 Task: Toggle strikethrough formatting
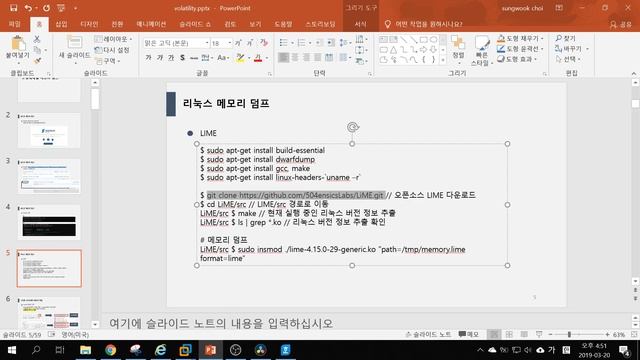coord(194,58)
